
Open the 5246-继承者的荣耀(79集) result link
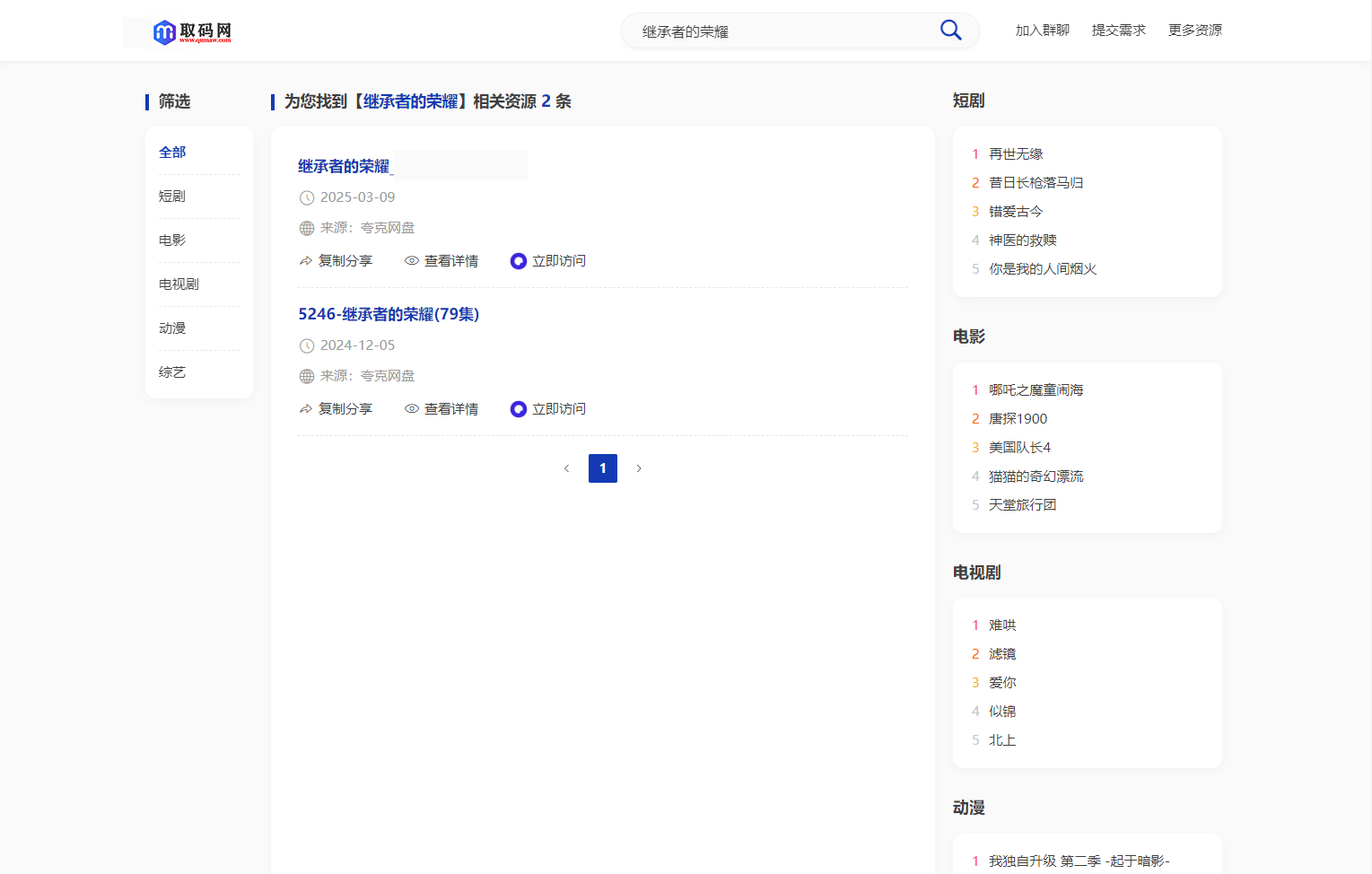tap(389, 314)
